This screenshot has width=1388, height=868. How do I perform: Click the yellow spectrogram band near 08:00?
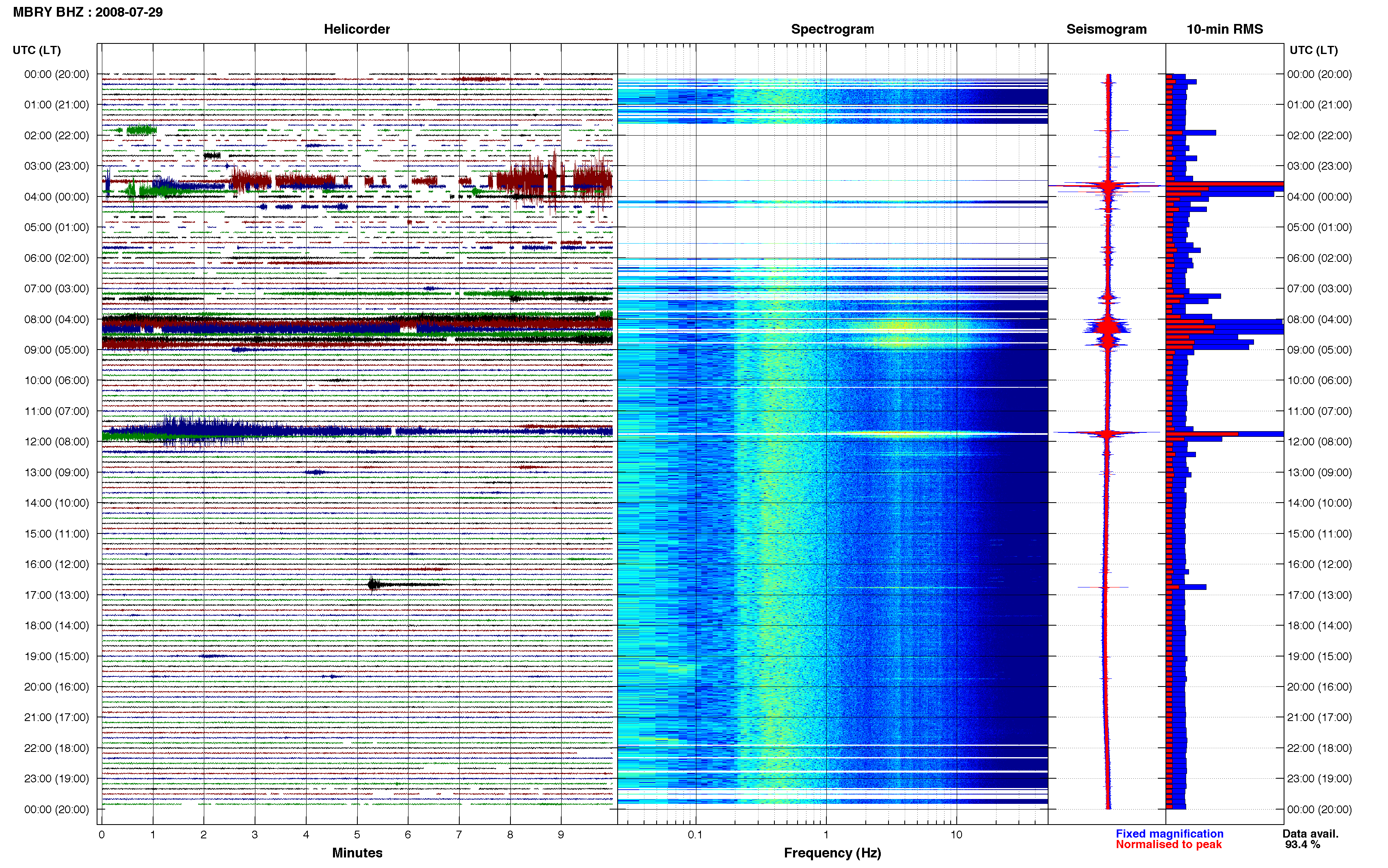tap(903, 327)
